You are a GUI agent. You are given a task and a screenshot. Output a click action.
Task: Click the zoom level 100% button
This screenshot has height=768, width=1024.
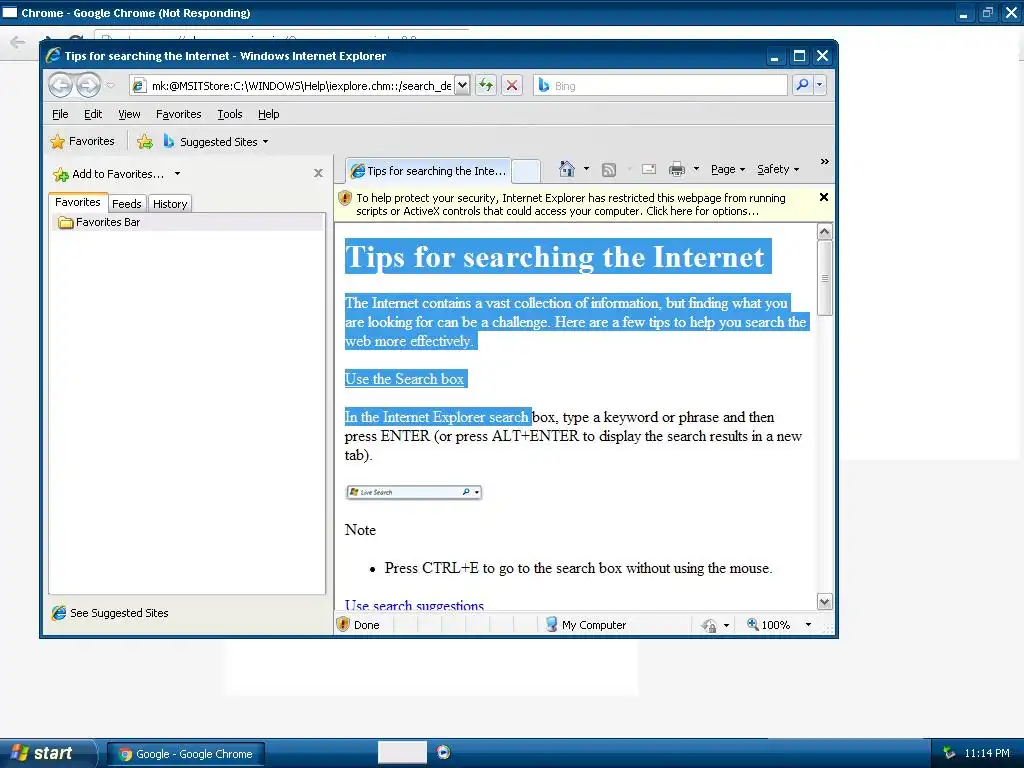coord(768,625)
